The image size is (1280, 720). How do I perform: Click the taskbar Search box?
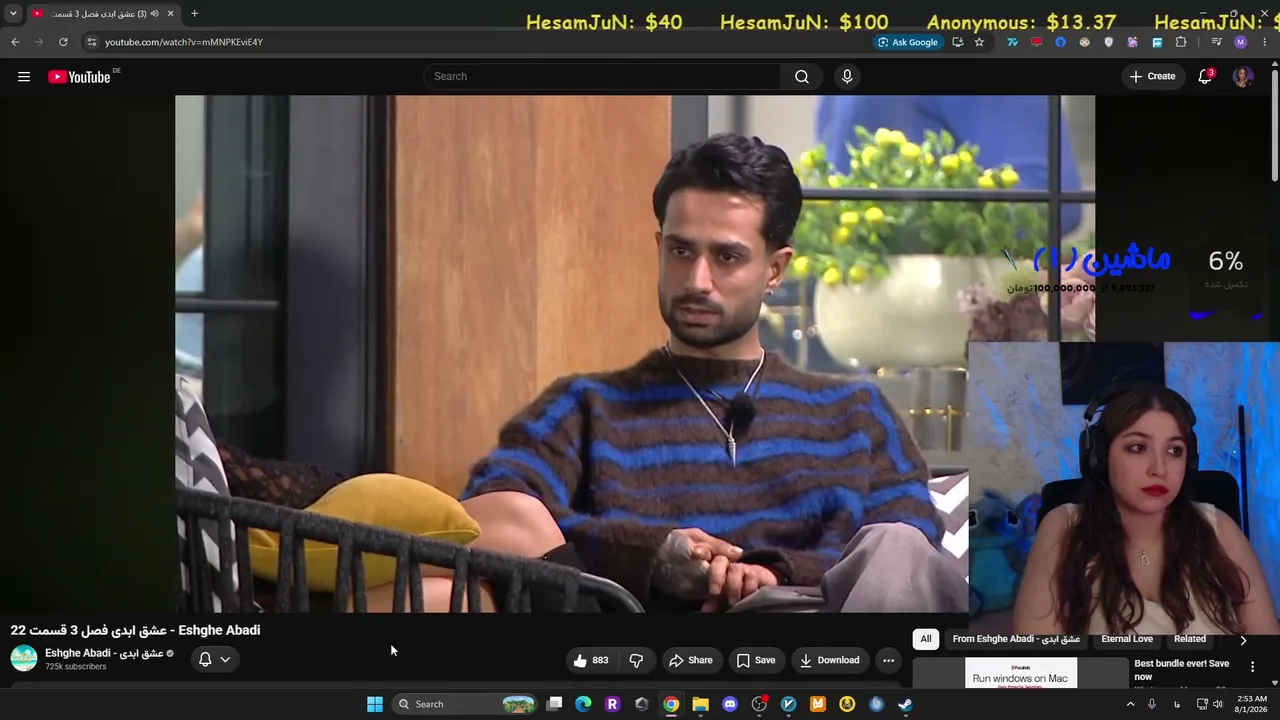pos(466,704)
